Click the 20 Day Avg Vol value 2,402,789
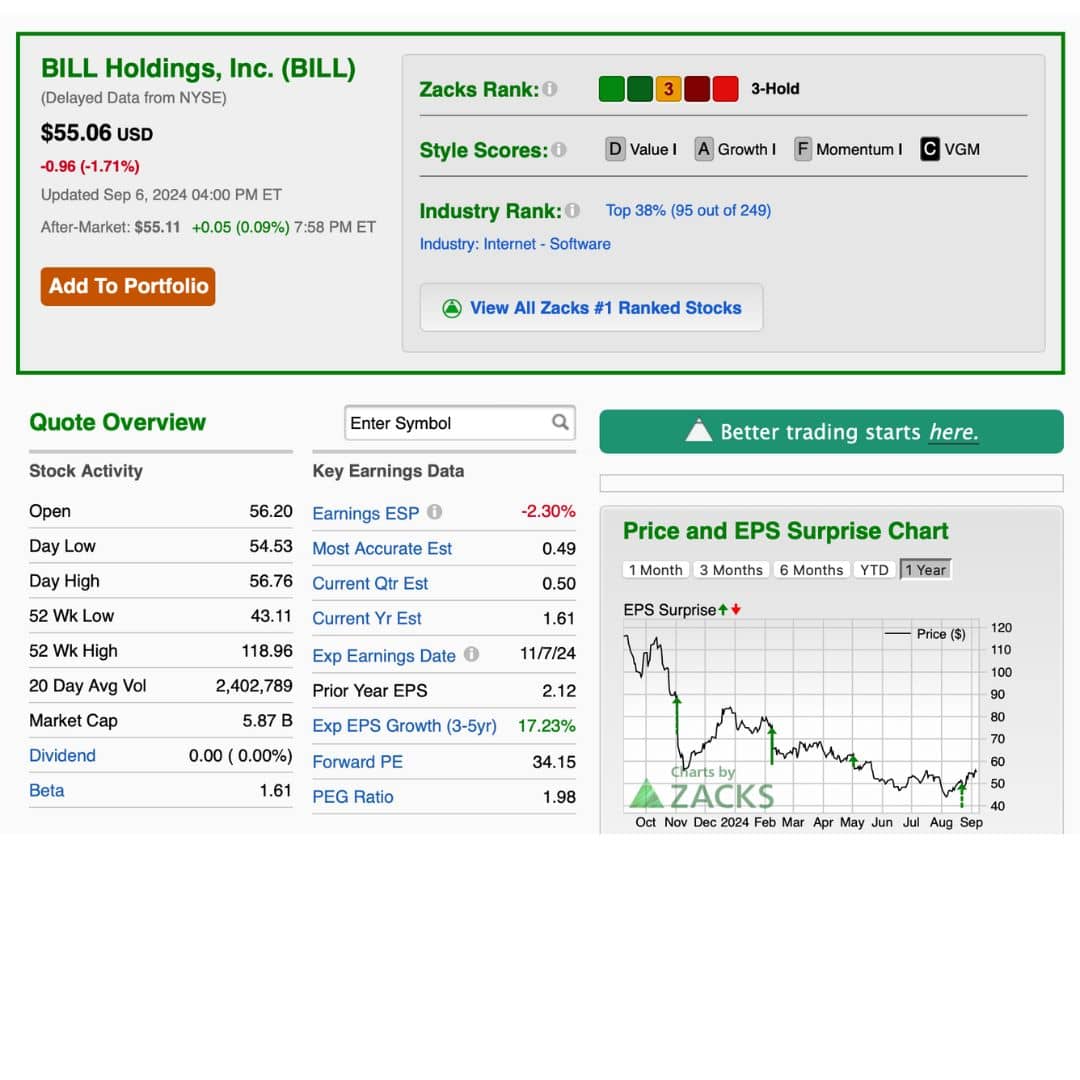 pos(254,686)
